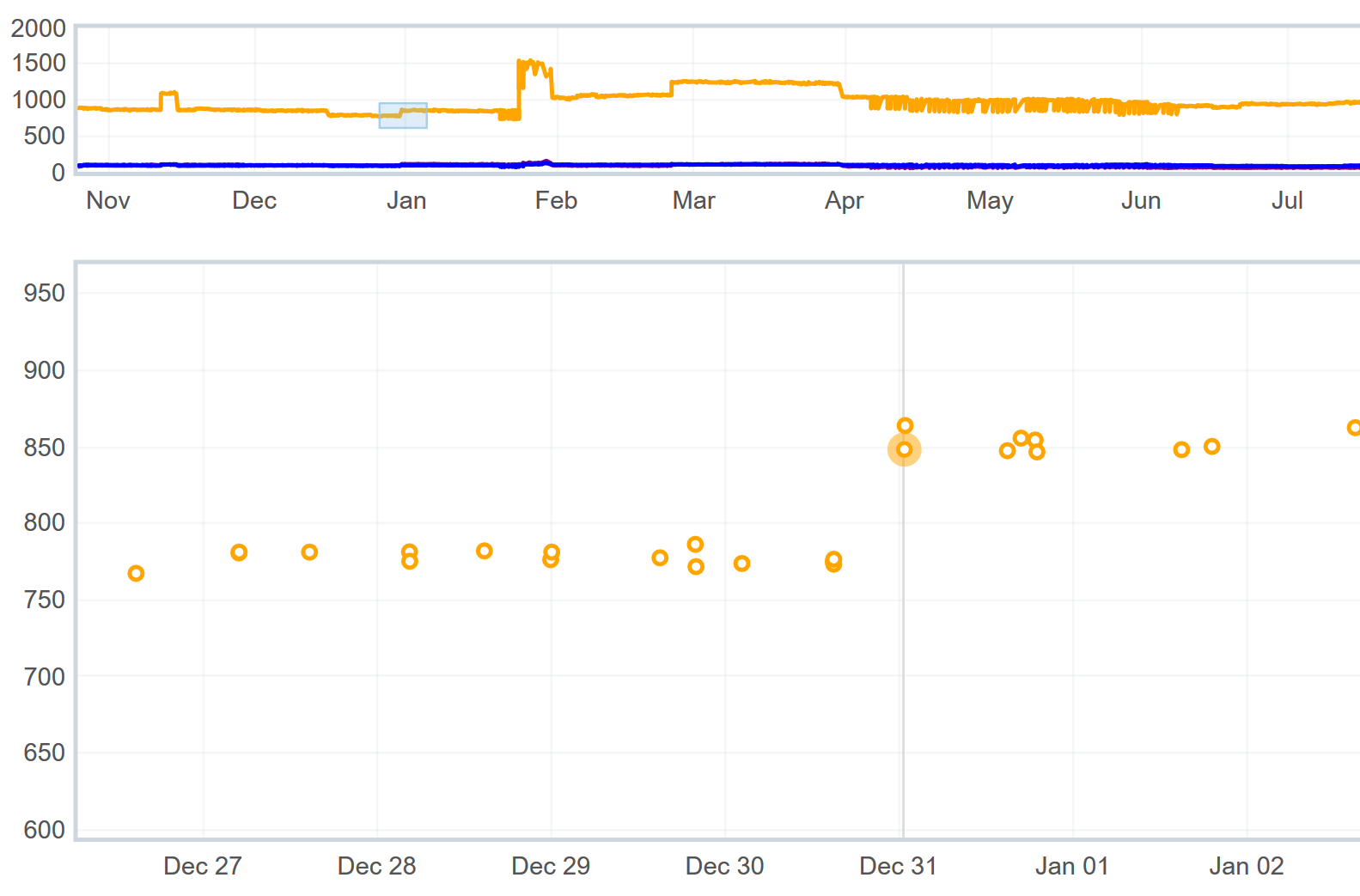1360x896 pixels.
Task: Select the higher orange point above the highlighted one
Action: (x=905, y=425)
